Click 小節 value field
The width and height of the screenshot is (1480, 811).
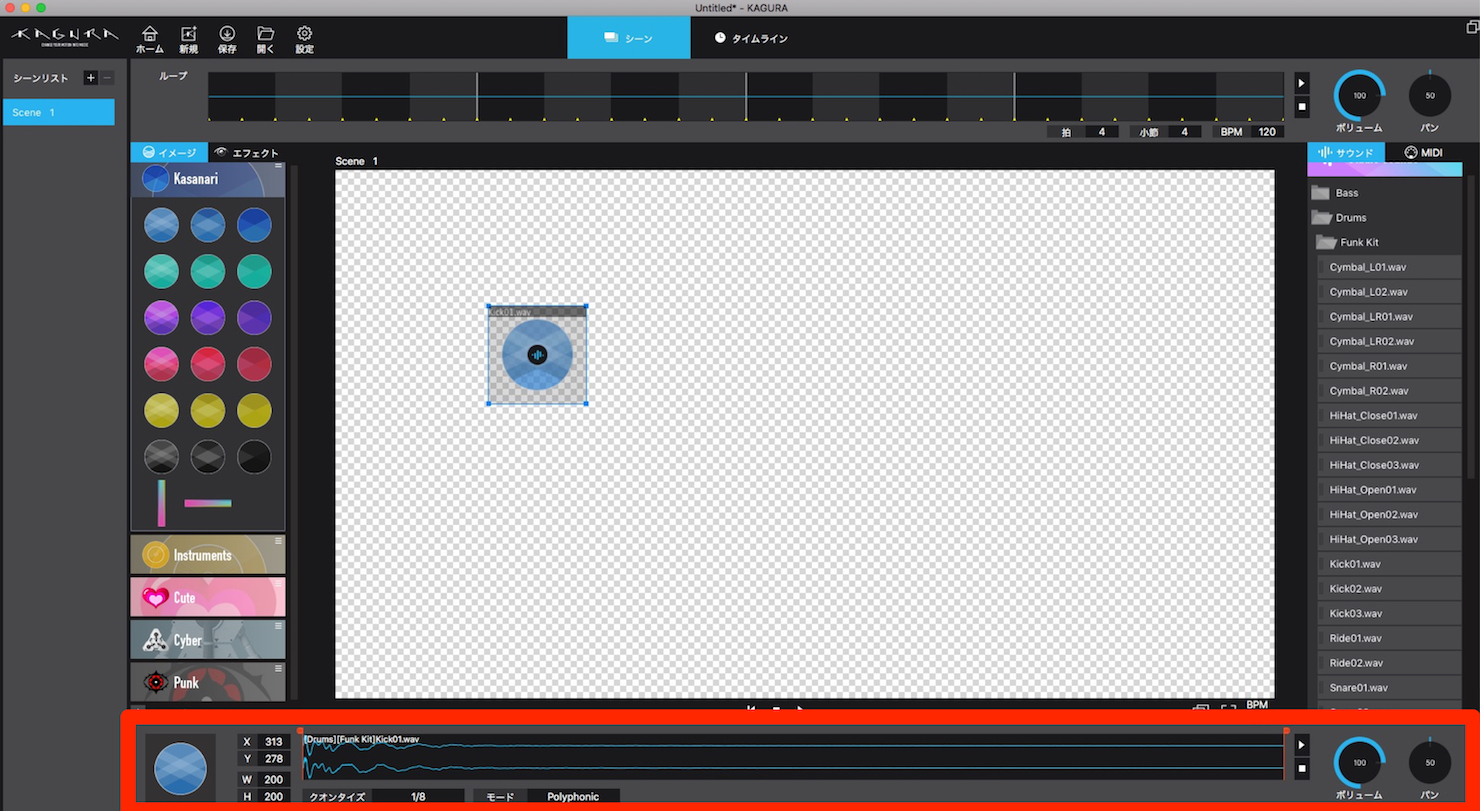coord(1184,131)
